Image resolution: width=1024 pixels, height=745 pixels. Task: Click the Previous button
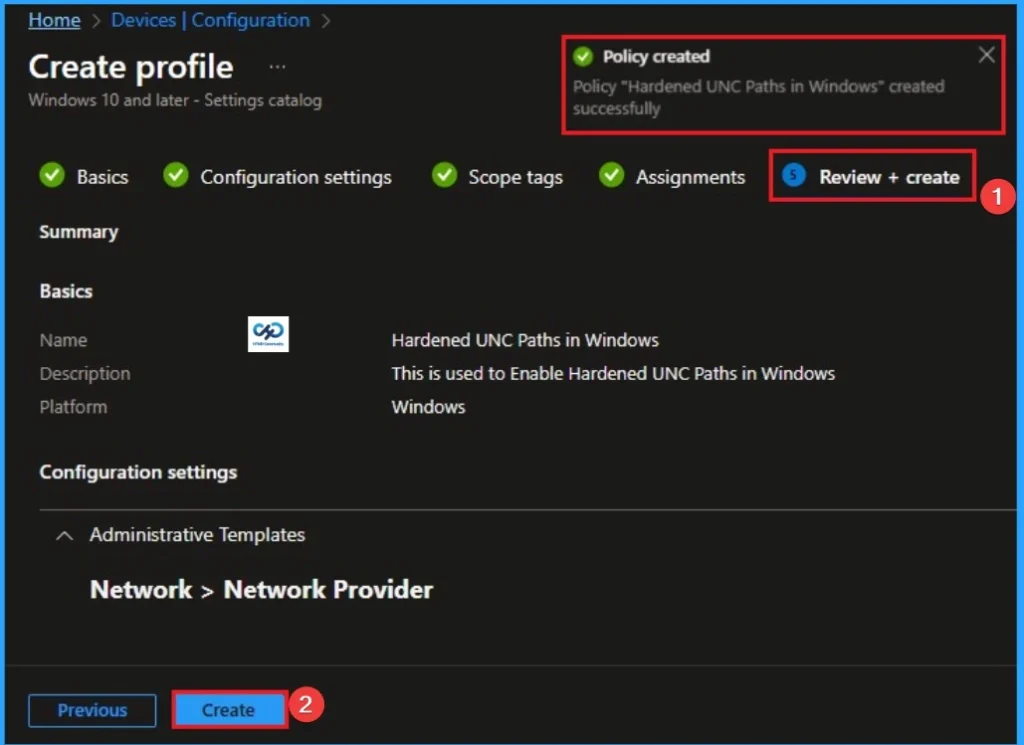pyautogui.click(x=91, y=710)
